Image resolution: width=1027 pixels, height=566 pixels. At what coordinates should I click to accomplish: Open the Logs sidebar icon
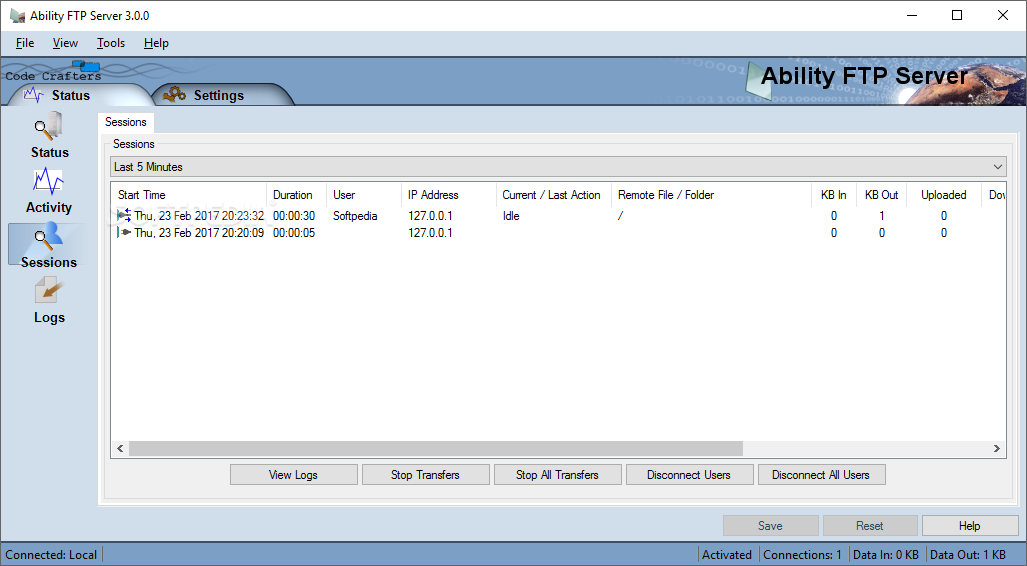(x=49, y=301)
